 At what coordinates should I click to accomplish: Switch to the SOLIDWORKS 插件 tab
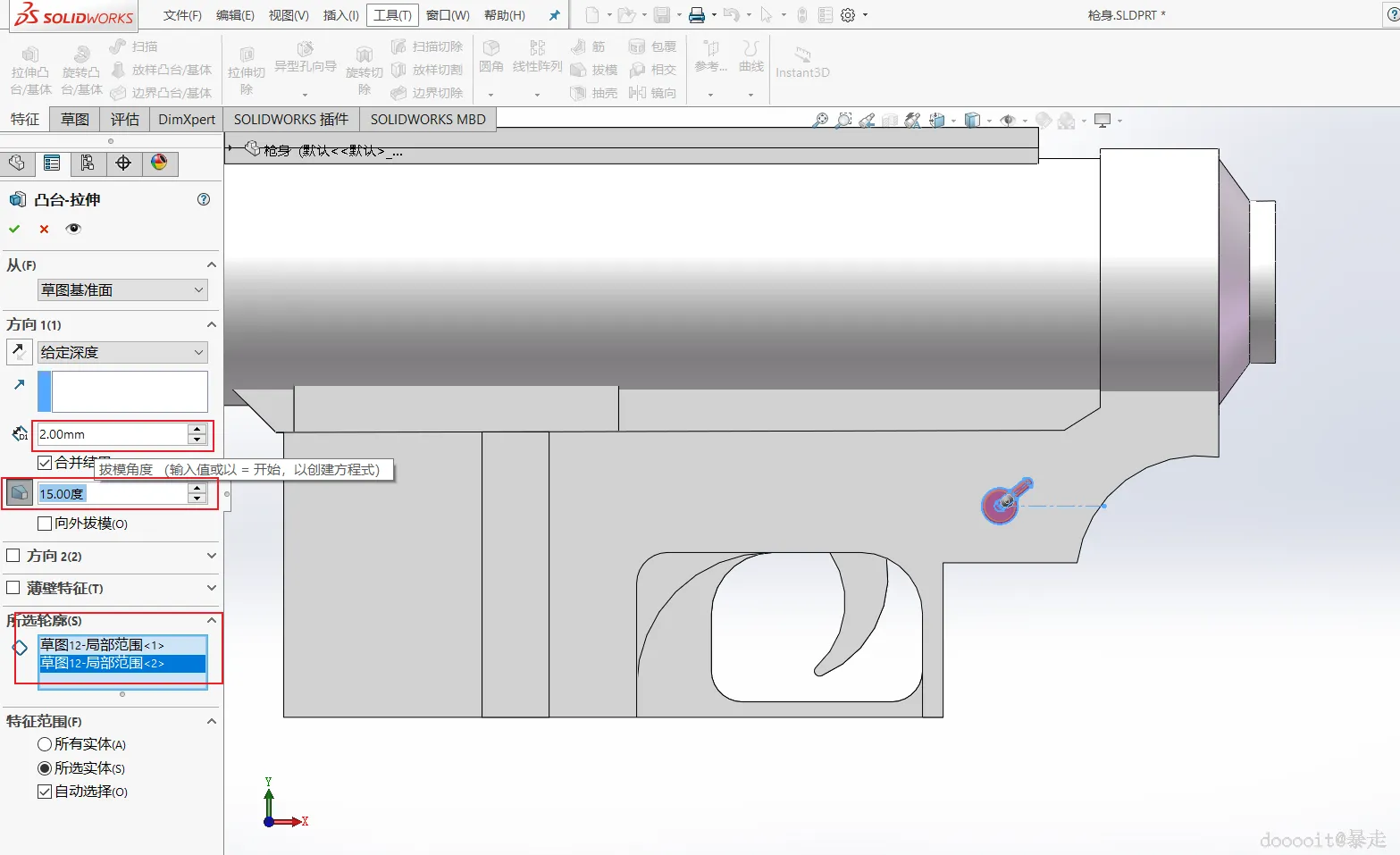click(x=291, y=120)
